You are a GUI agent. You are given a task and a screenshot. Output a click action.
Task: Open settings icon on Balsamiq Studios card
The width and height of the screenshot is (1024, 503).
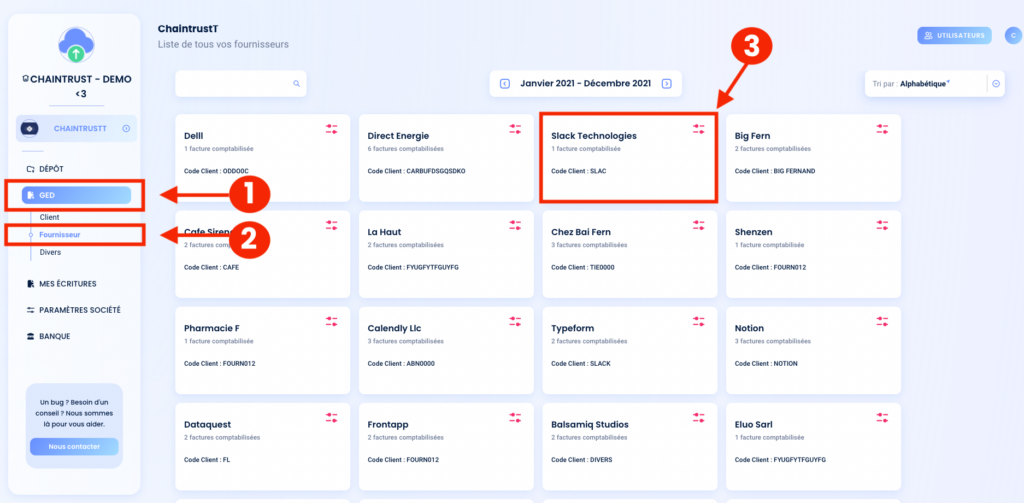tap(699, 417)
